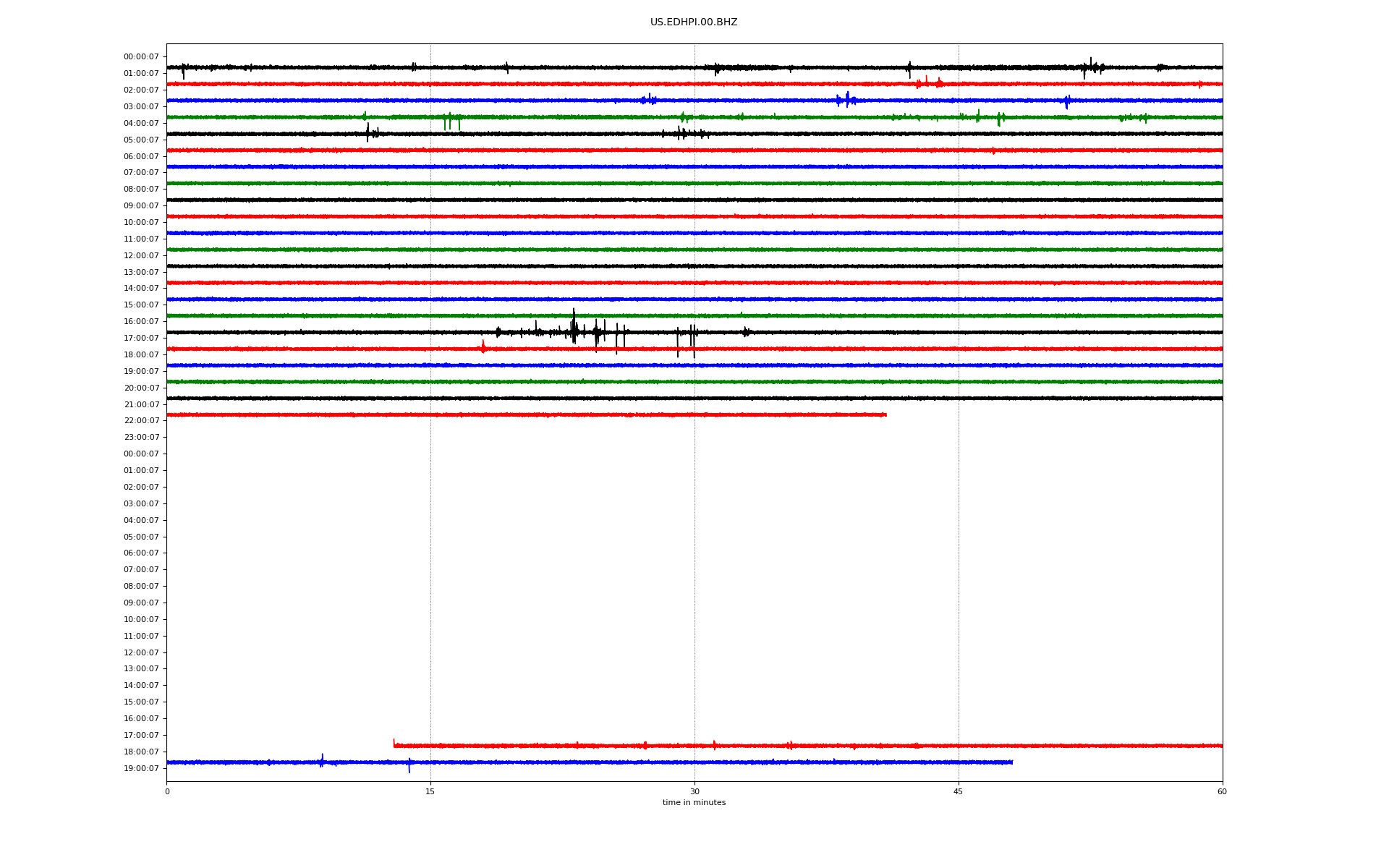Click the plot title US.EDHPI.00.BHZ
This screenshot has height=868, width=1389.
click(694, 22)
